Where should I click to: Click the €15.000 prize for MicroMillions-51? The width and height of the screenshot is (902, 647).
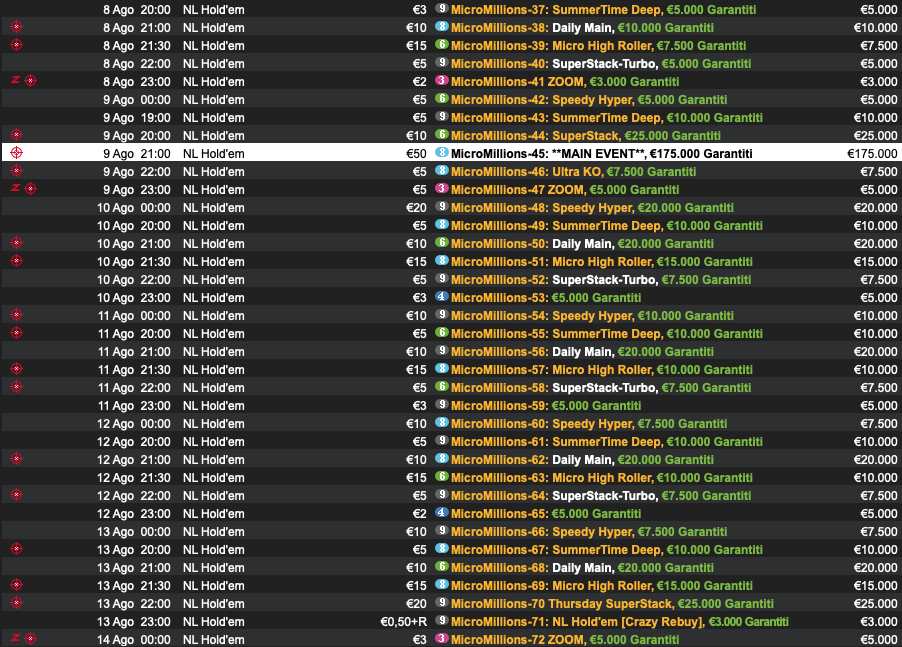click(876, 262)
